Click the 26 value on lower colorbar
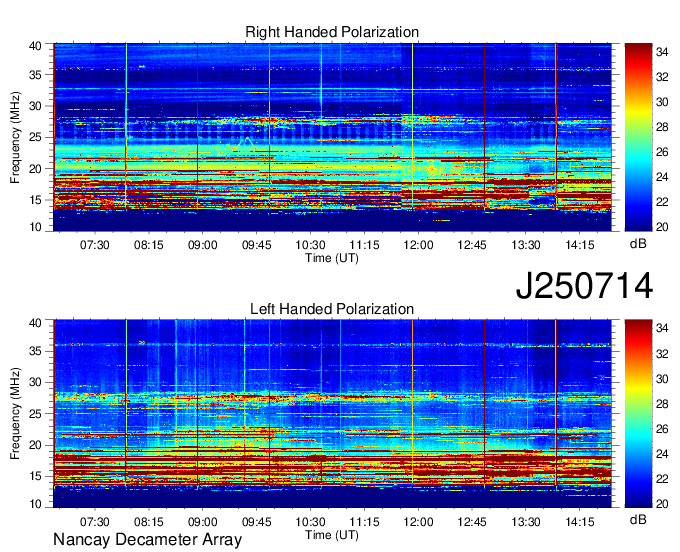 [x=662, y=429]
